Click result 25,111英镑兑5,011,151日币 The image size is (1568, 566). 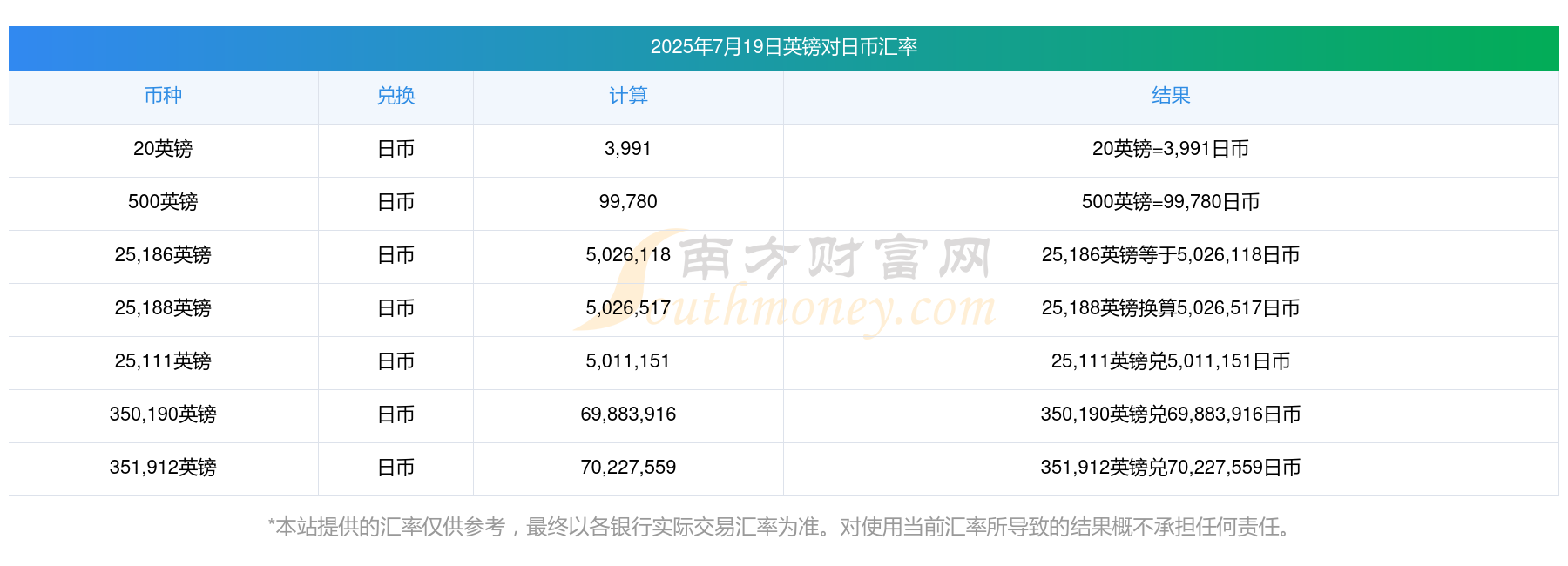point(1171,361)
